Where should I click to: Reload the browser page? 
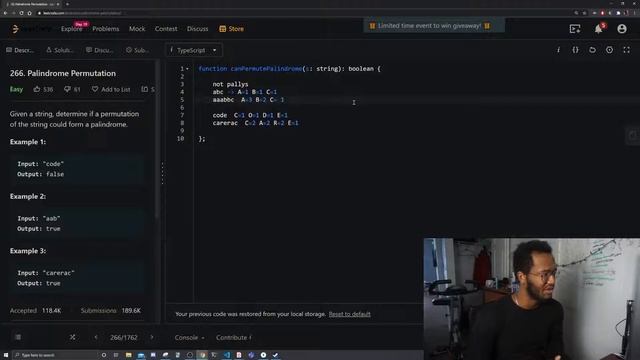[x=21, y=13]
